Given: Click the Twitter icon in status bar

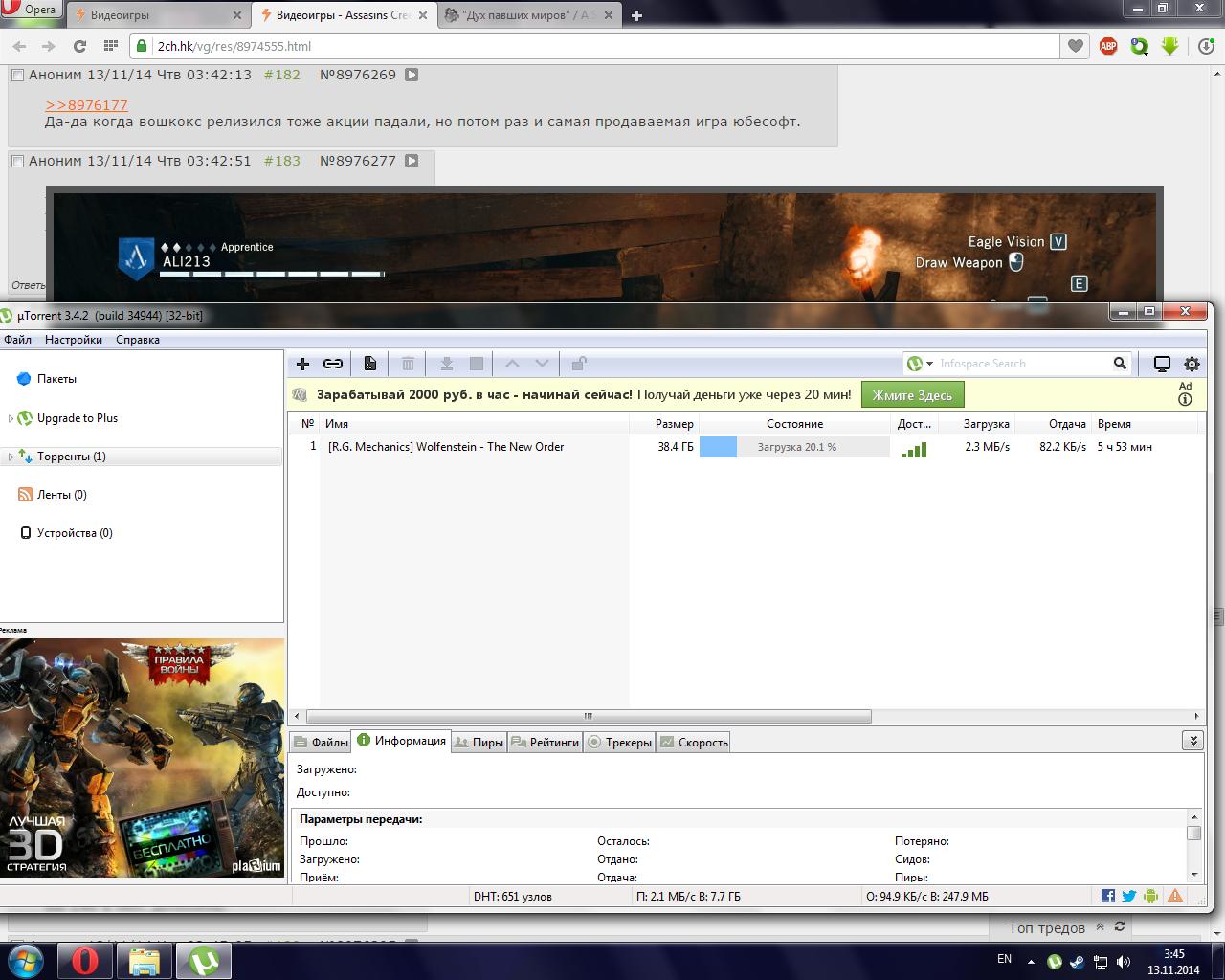Looking at the screenshot, I should click(1129, 897).
